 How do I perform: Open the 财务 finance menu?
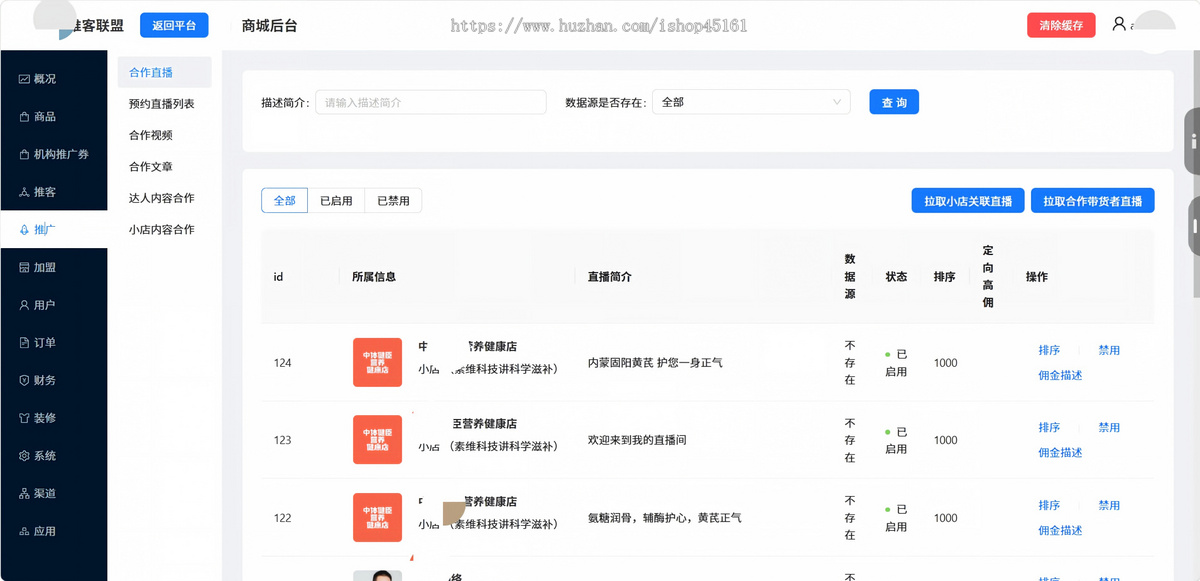pyautogui.click(x=53, y=380)
